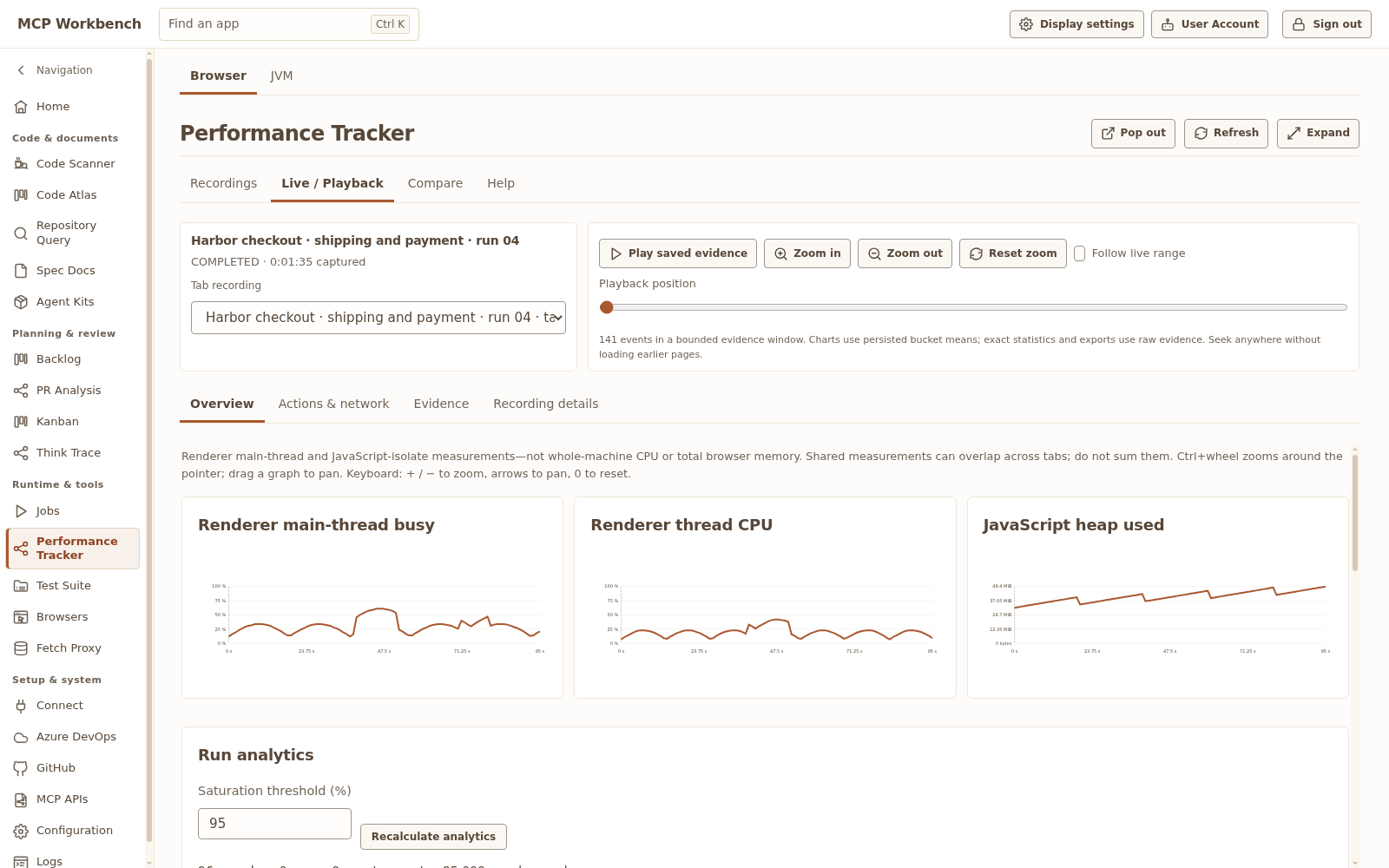Open Actions & network tab

point(333,404)
